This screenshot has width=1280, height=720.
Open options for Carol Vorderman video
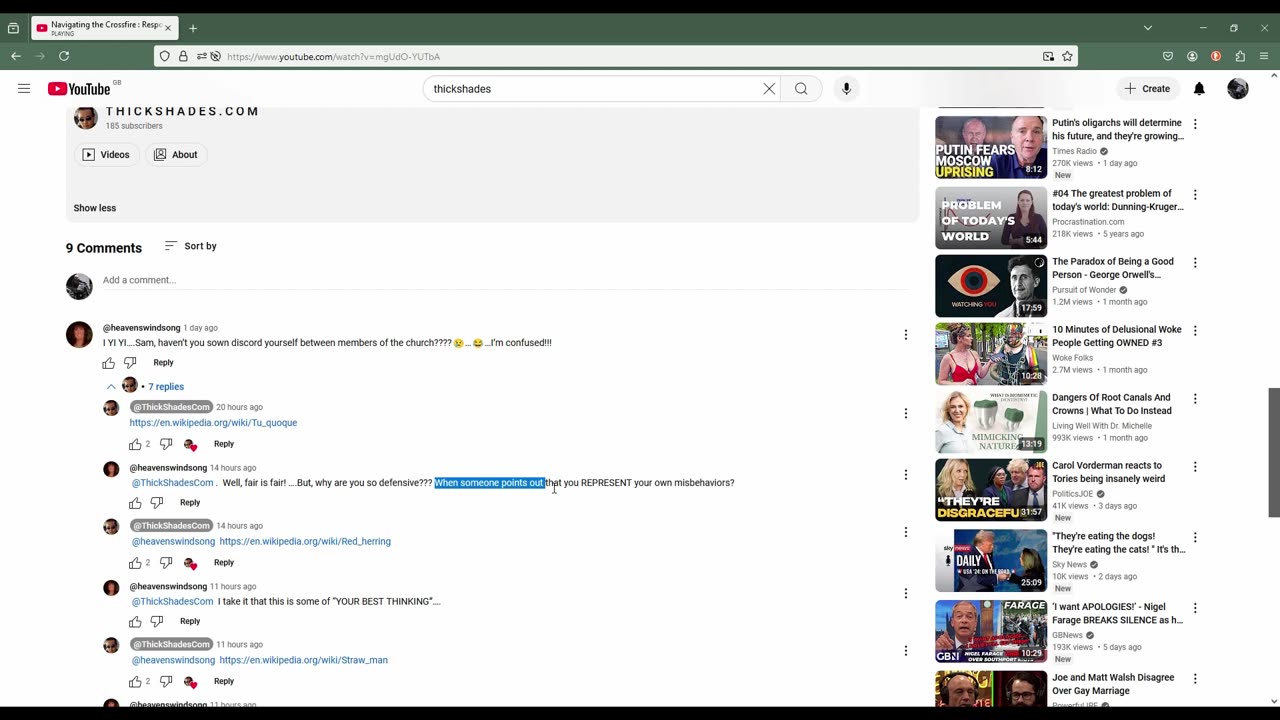tap(1195, 467)
